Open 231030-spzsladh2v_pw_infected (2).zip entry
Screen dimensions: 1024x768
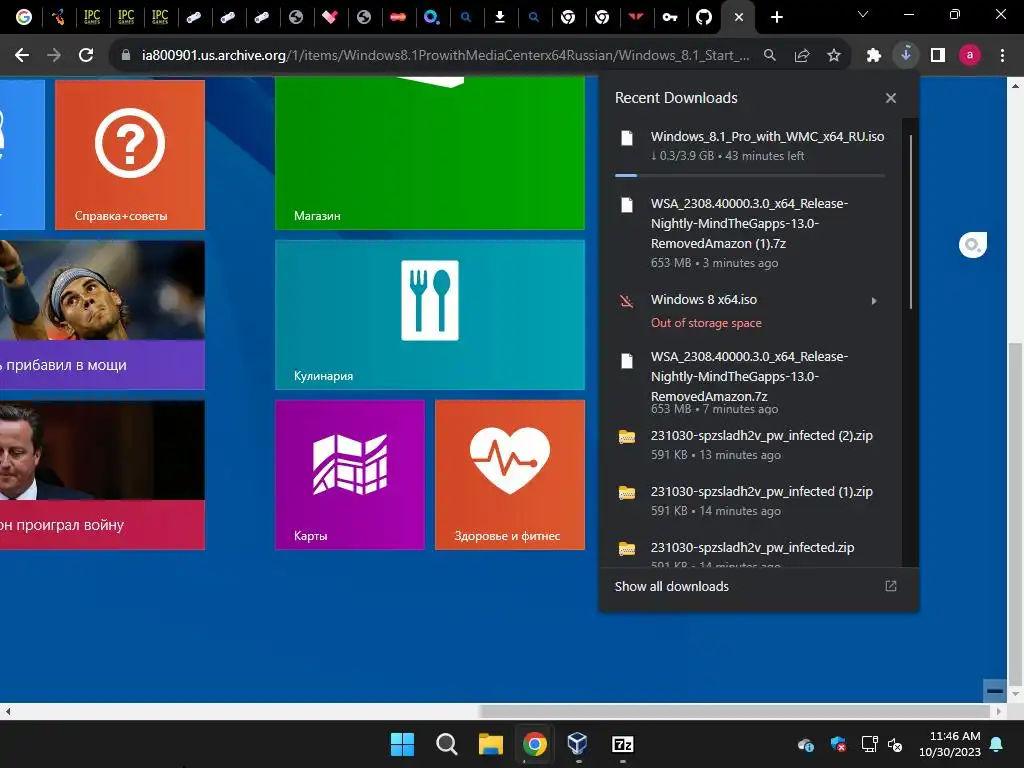click(750, 445)
